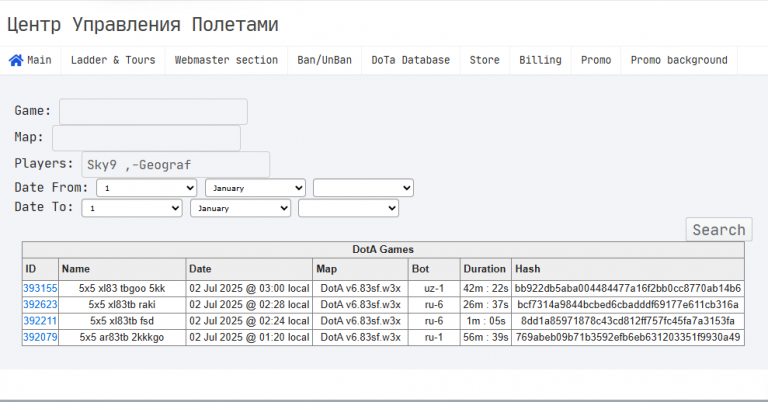Click the duration 42m : 22s
Image resolution: width=768 pixels, height=402 pixels.
pos(486,288)
